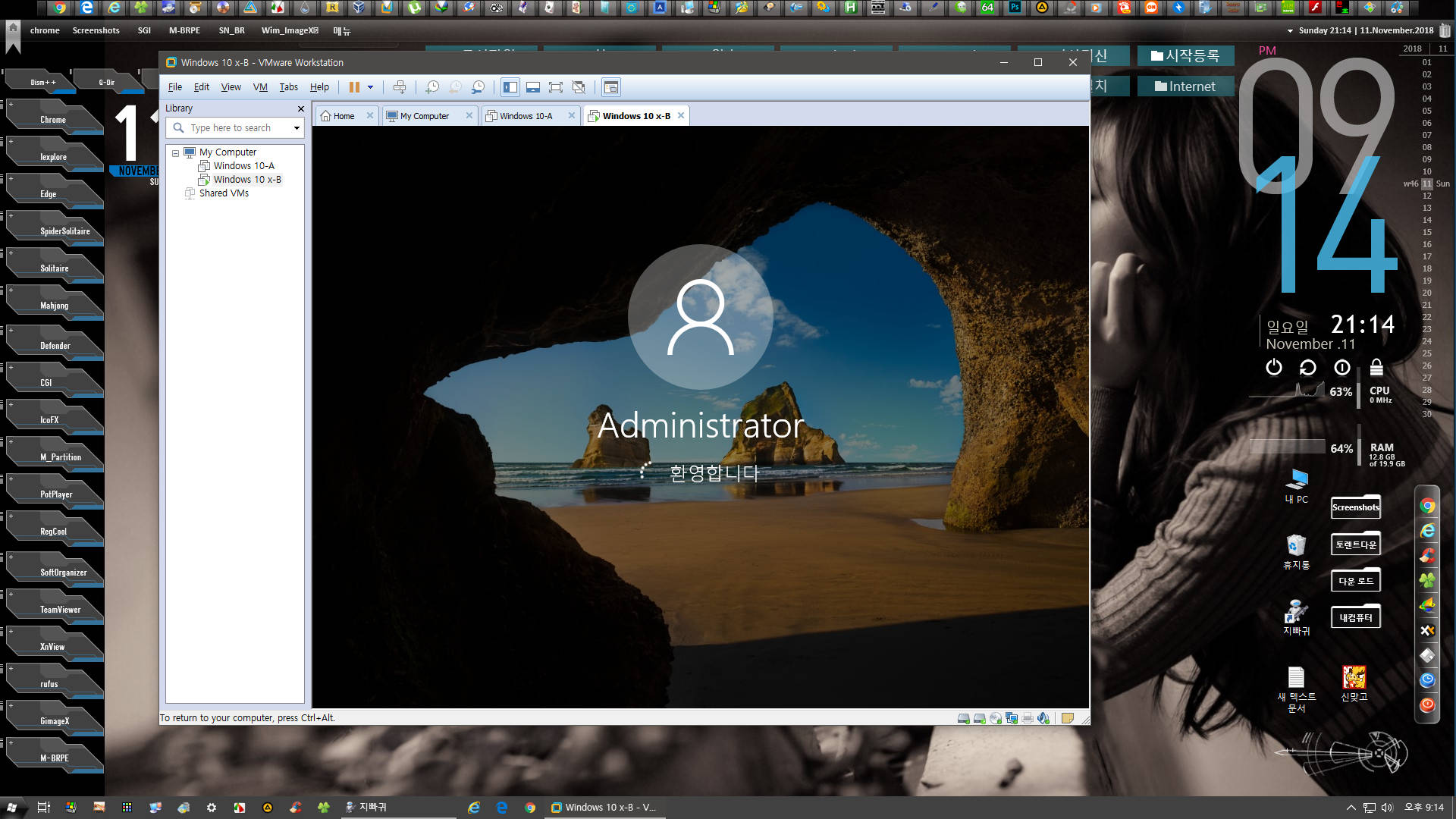1456x819 pixels.
Task: Select Windows 10 x-B in the library tree
Action: 247,180
